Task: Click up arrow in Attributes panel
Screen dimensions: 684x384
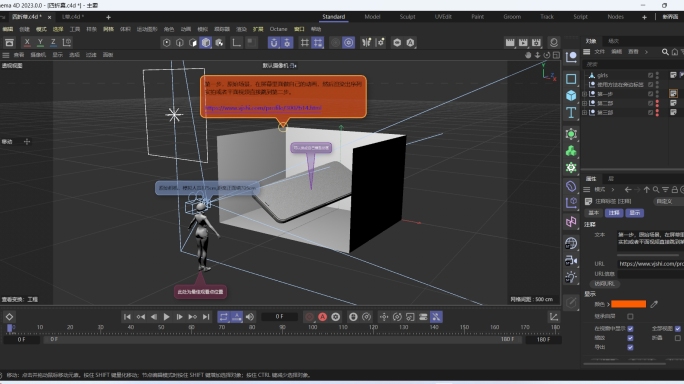Action: click(x=646, y=189)
